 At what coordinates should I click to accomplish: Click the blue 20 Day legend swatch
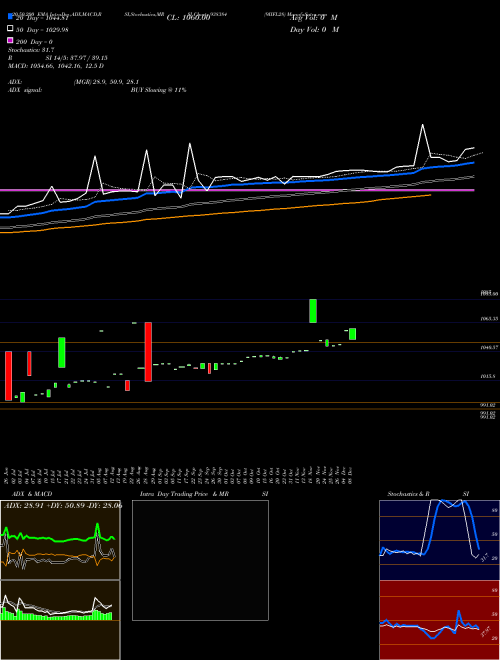point(11,17)
